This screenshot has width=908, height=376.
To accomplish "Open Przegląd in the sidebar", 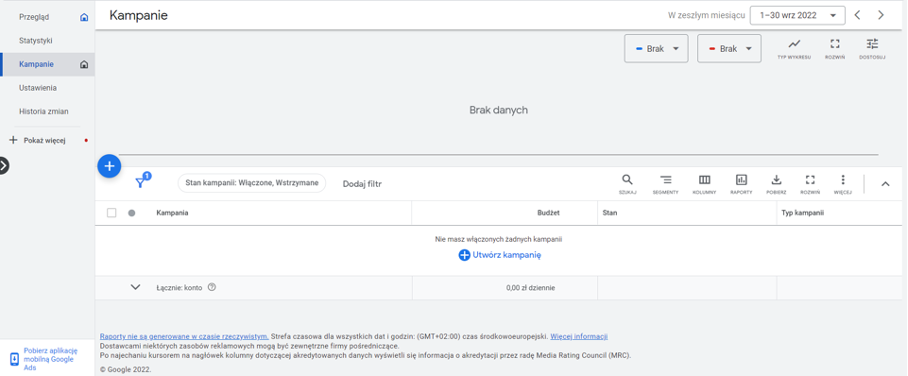I will tap(34, 17).
